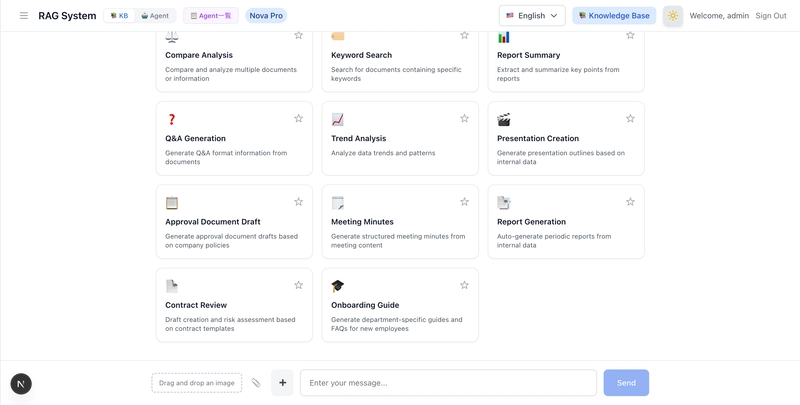This screenshot has height=405, width=800.
Task: Click the Next.js logo badge
Action: coord(21,384)
